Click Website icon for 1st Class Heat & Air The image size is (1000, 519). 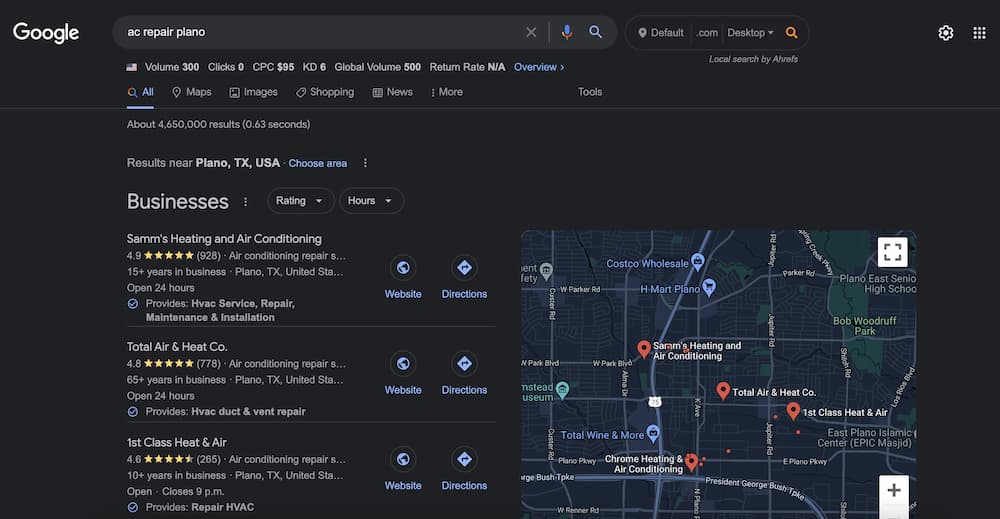(x=403, y=459)
